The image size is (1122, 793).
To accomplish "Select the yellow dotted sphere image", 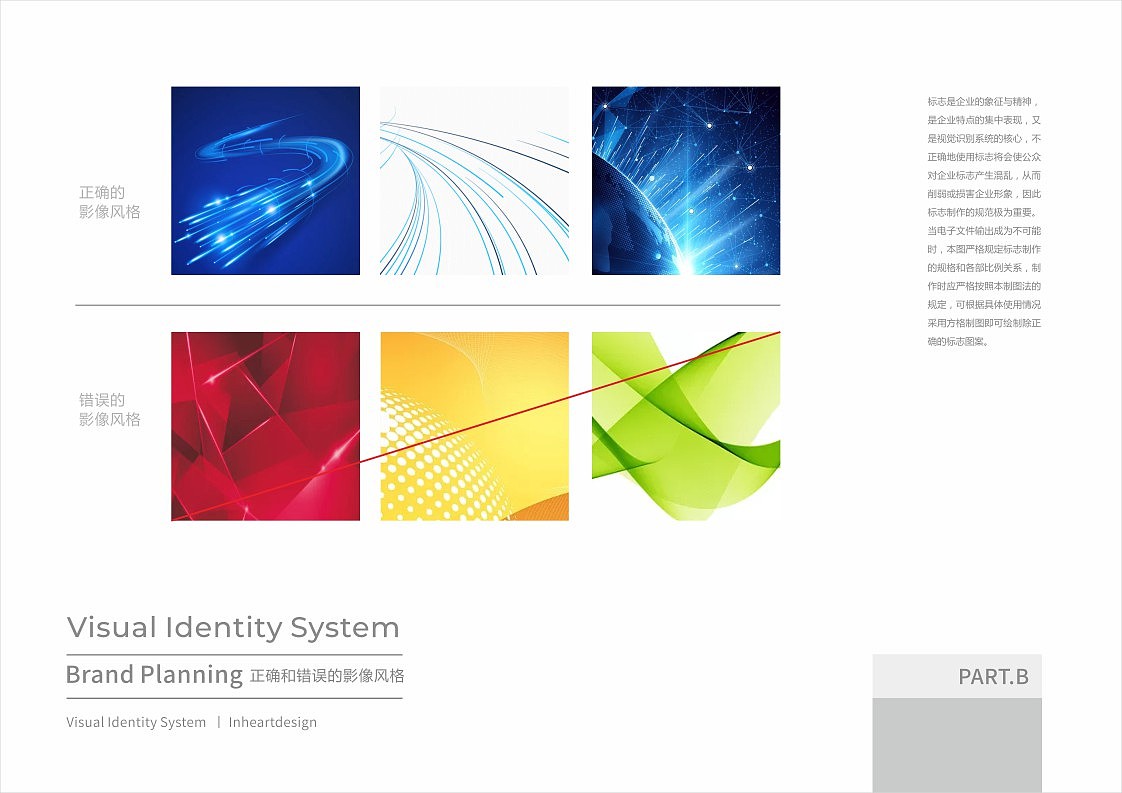I will 474,426.
